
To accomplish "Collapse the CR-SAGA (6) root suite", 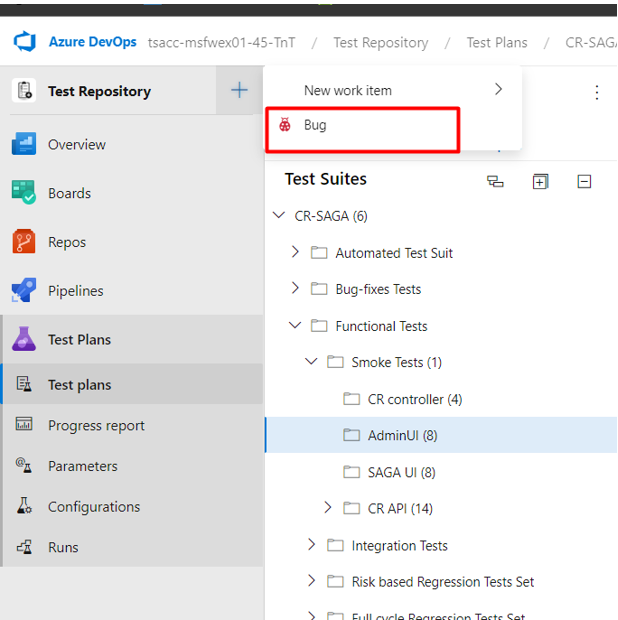I will pyautogui.click(x=279, y=215).
